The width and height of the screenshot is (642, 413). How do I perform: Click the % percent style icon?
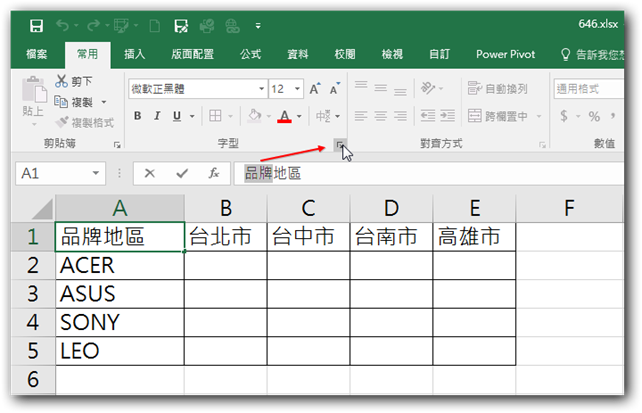click(x=594, y=116)
